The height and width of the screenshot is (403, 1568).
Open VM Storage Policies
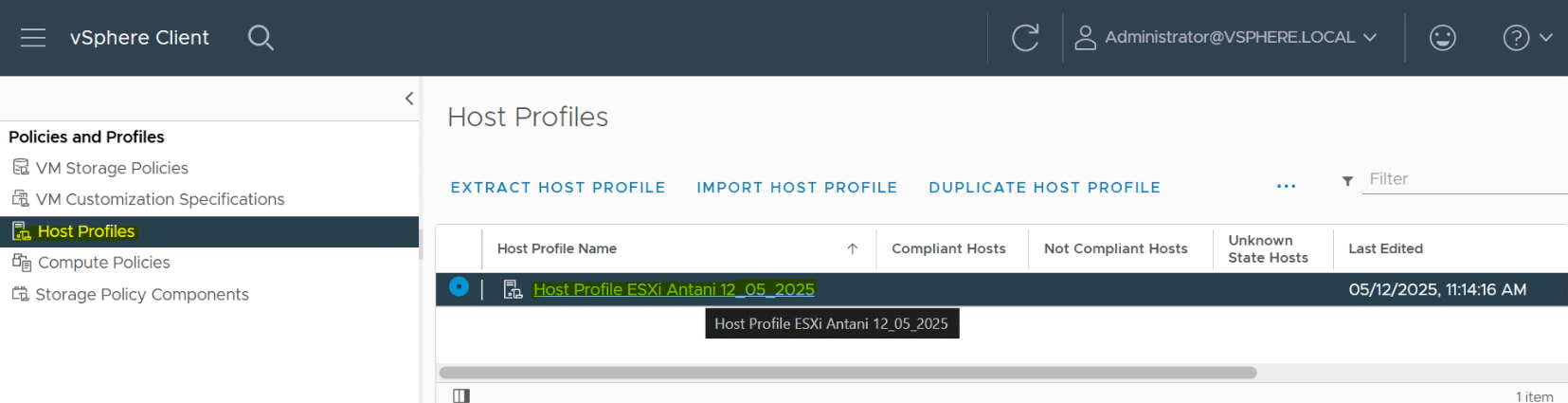(112, 168)
